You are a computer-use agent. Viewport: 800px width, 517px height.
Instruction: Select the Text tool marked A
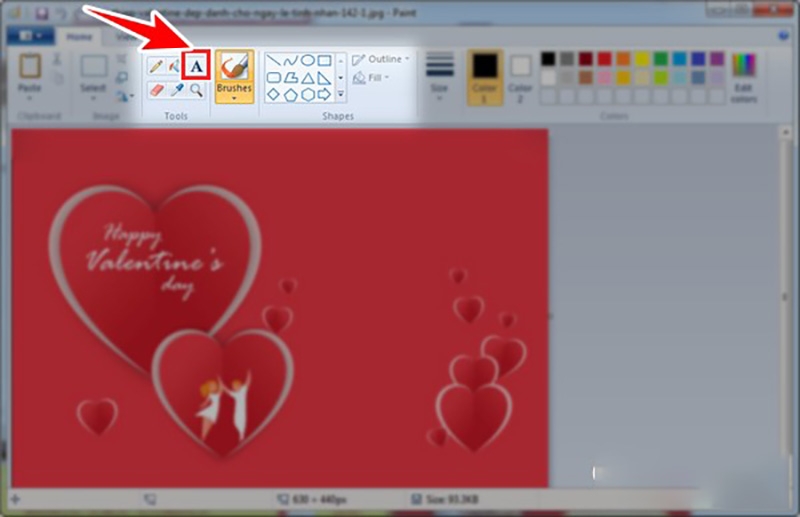[196, 65]
